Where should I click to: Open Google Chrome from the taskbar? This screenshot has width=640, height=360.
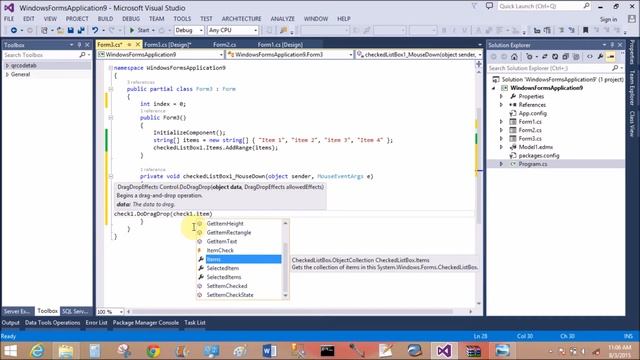[153, 351]
